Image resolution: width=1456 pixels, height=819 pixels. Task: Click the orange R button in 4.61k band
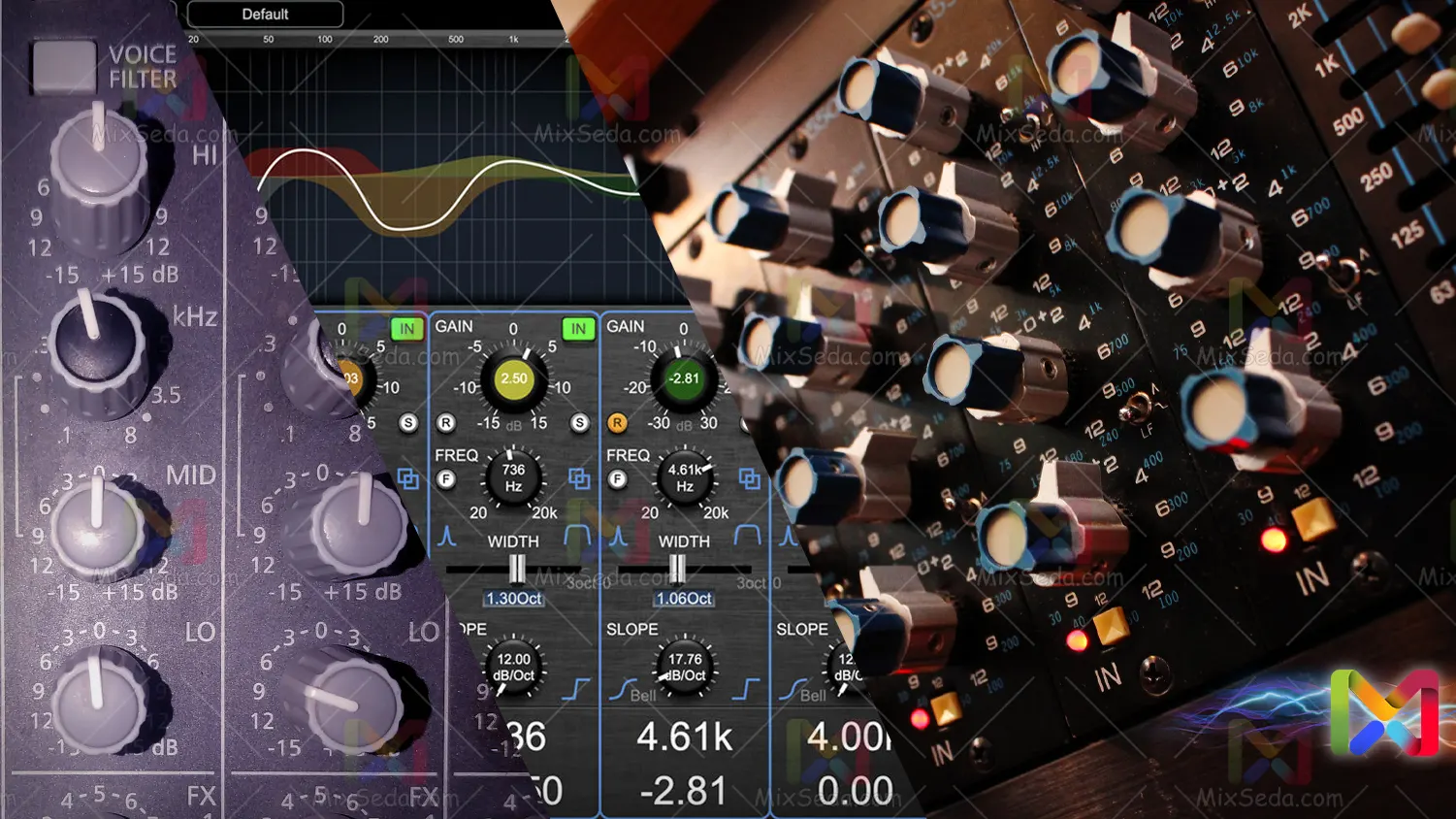point(617,423)
